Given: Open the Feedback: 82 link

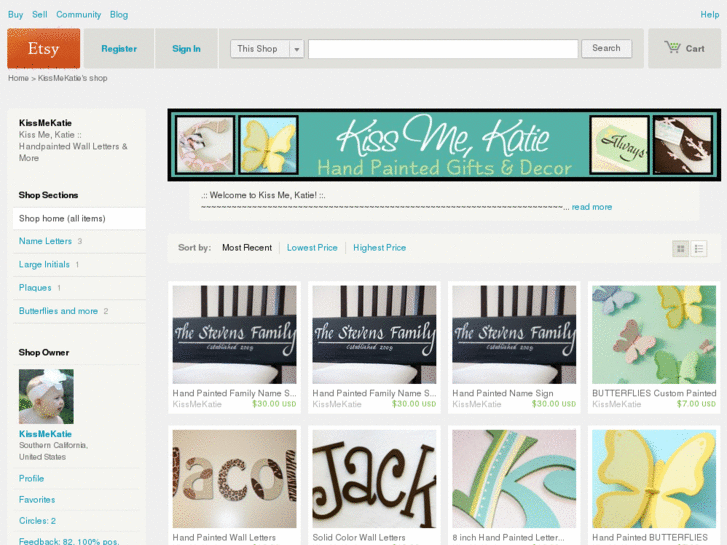Looking at the screenshot, I should 69,541.
